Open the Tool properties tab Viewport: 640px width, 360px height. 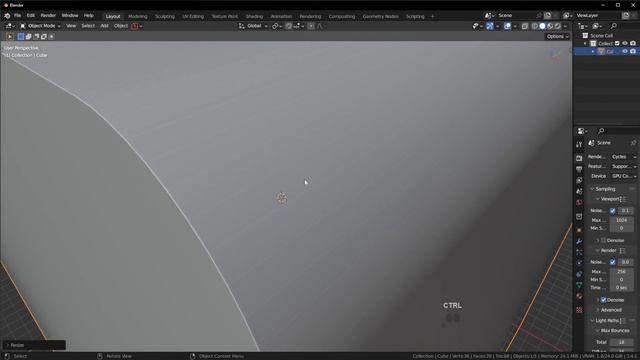(579, 145)
